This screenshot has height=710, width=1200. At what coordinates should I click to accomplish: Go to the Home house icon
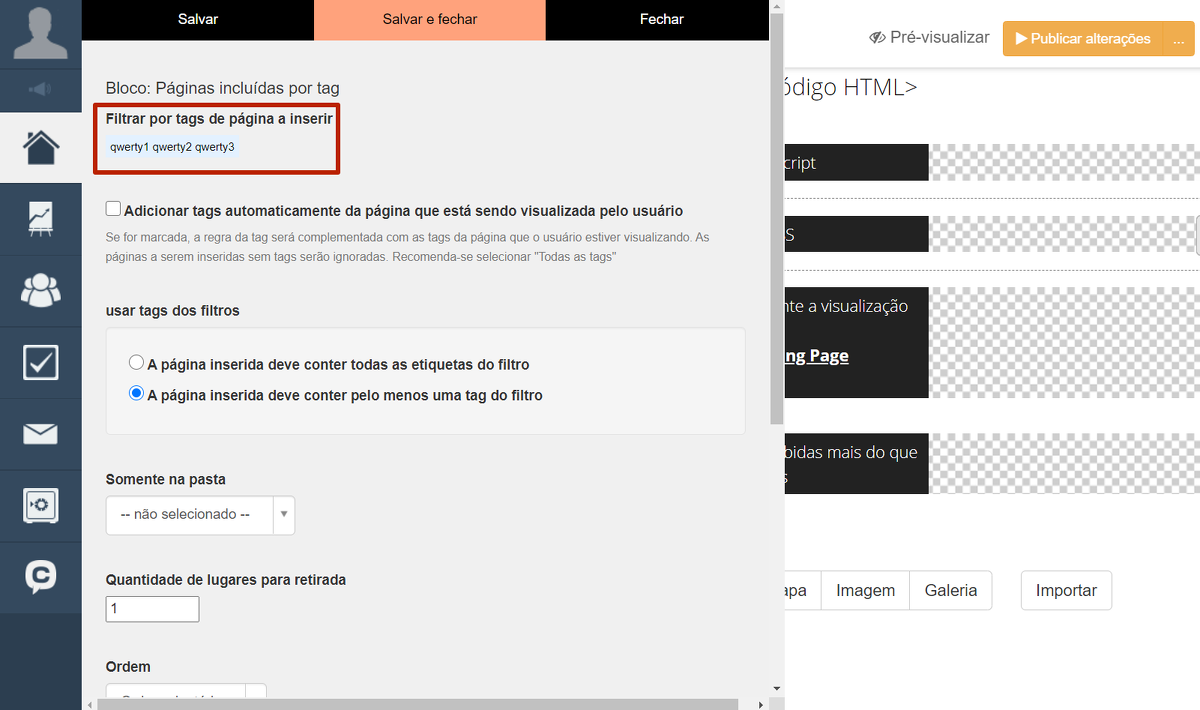pos(40,147)
